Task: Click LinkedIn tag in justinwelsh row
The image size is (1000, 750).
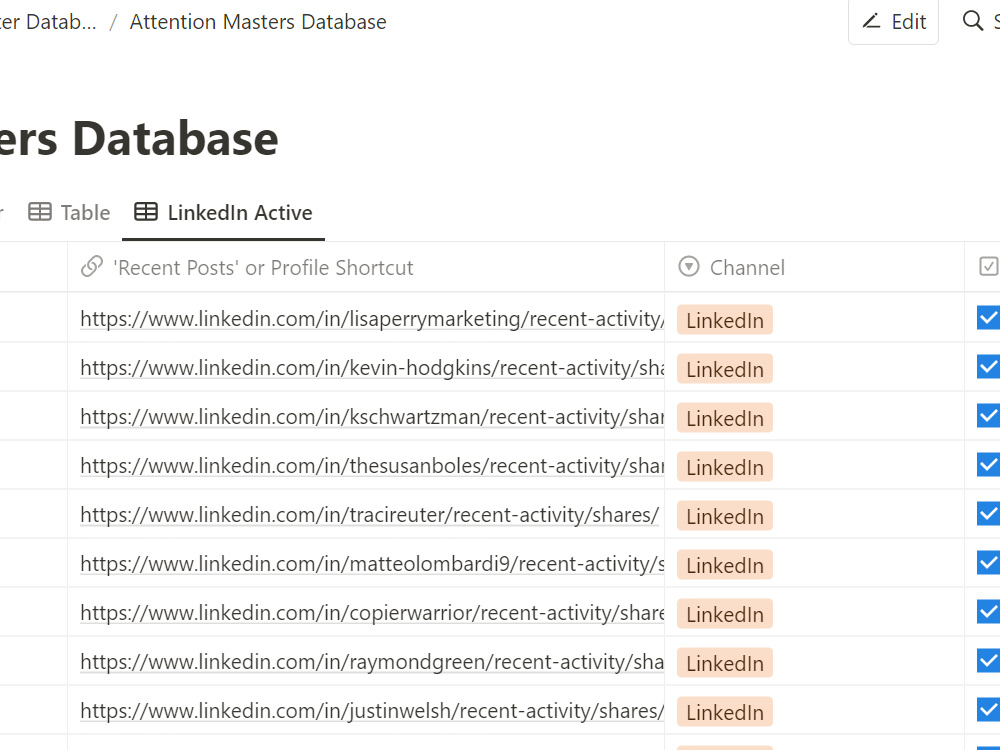Action: point(724,712)
